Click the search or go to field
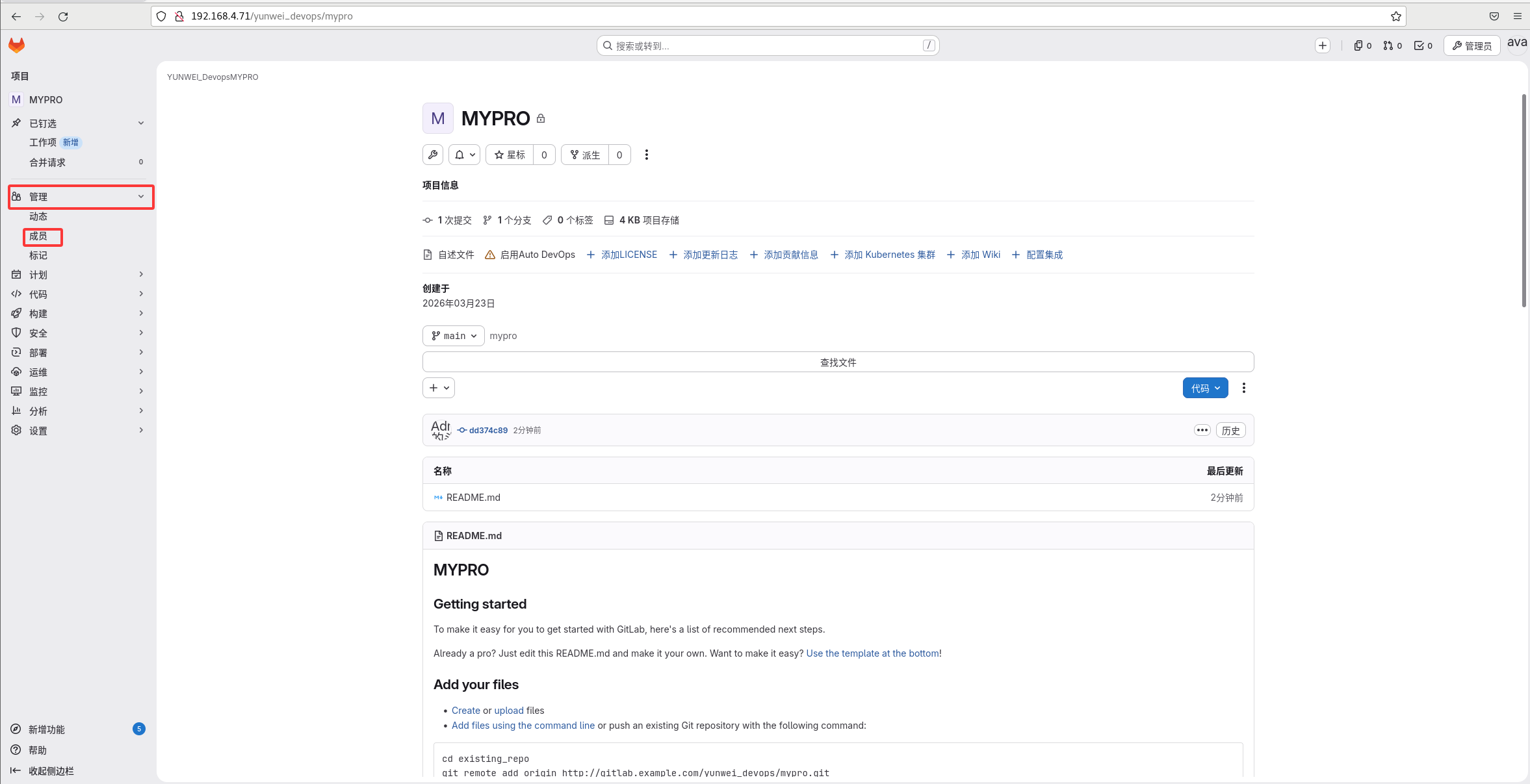This screenshot has width=1530, height=784. click(767, 45)
